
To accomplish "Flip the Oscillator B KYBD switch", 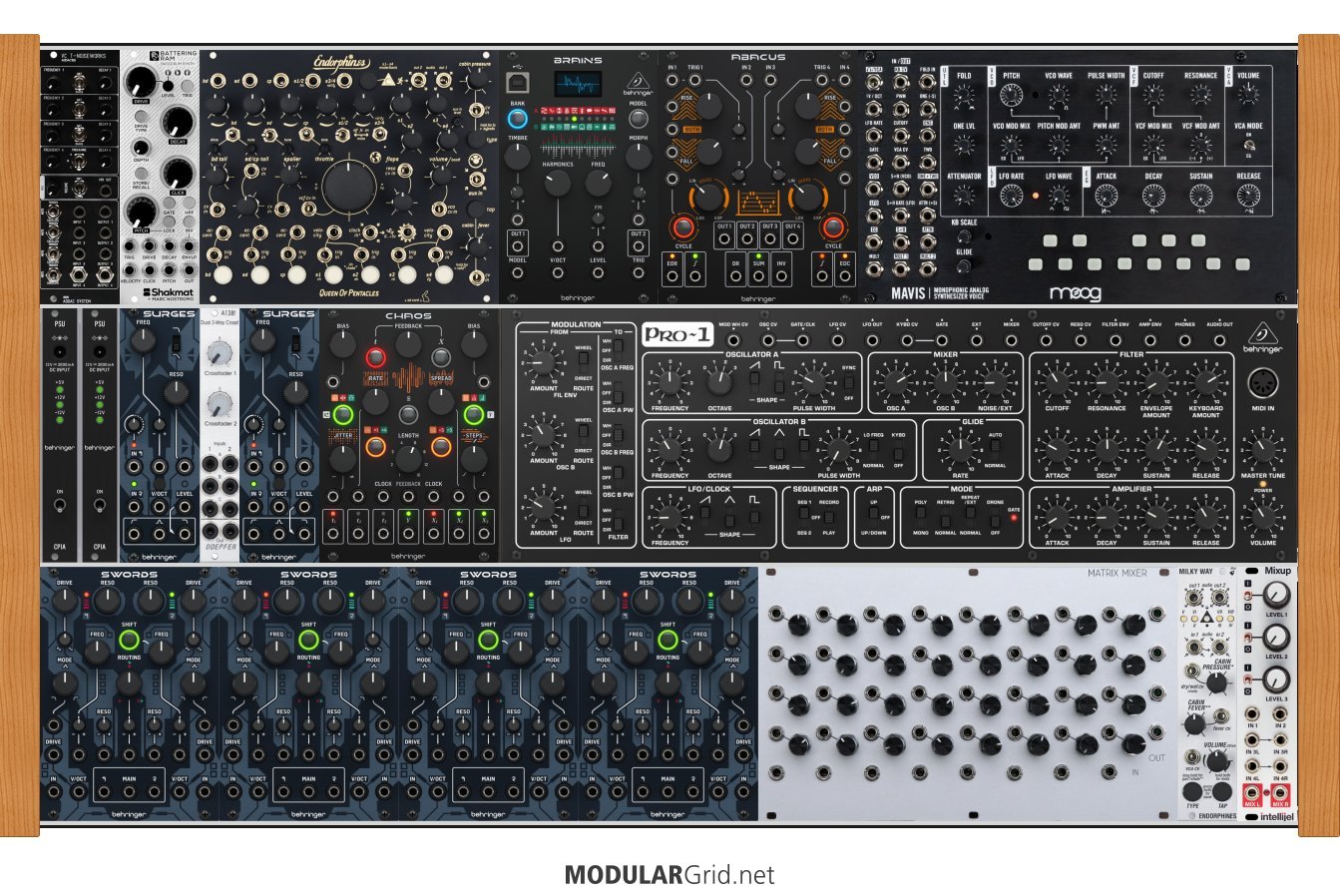I will click(x=898, y=450).
